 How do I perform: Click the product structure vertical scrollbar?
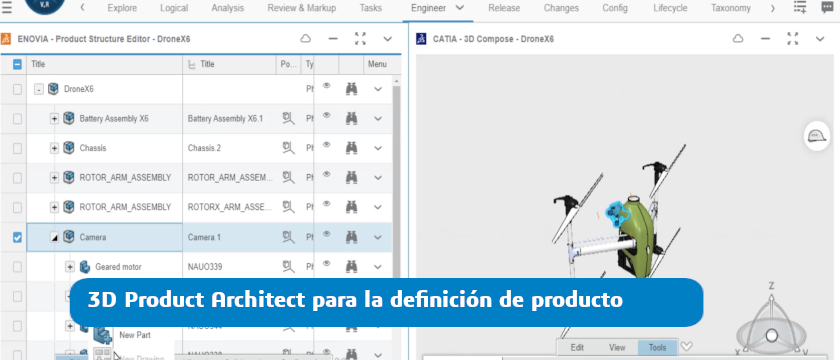coord(396,182)
